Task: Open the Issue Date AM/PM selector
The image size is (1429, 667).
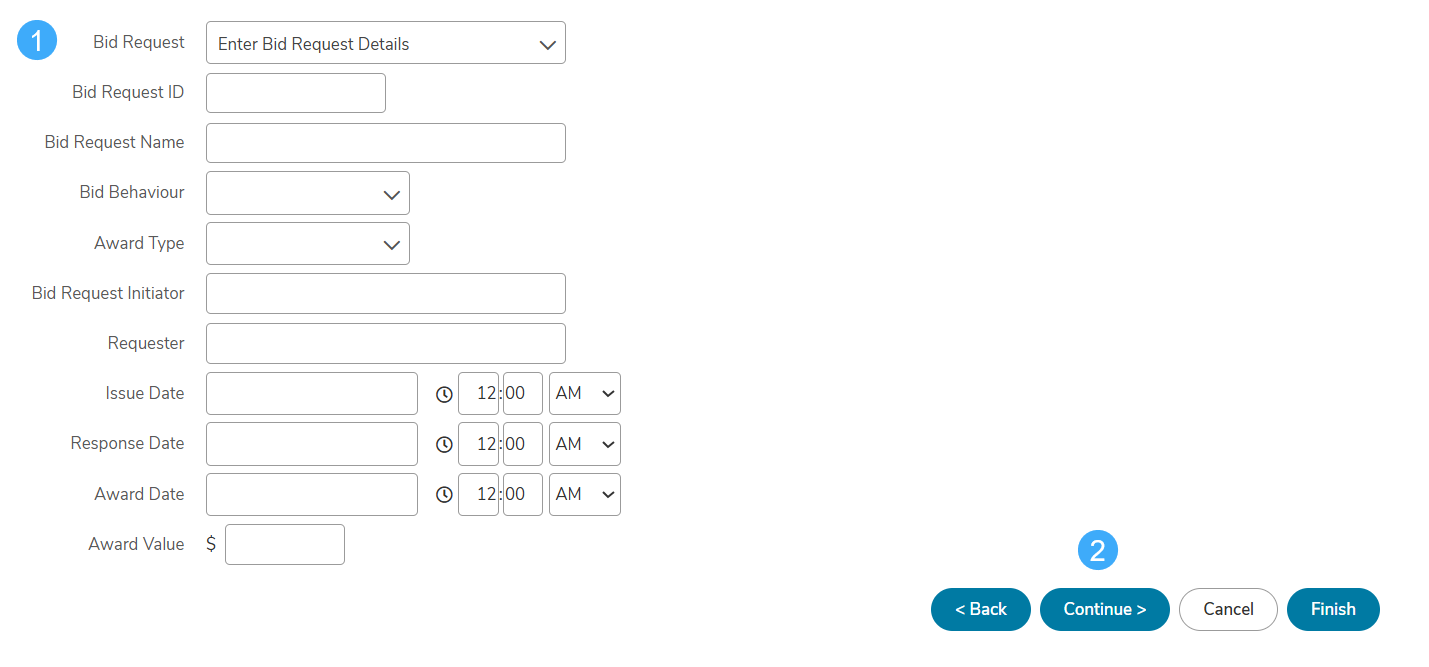Action: (585, 393)
